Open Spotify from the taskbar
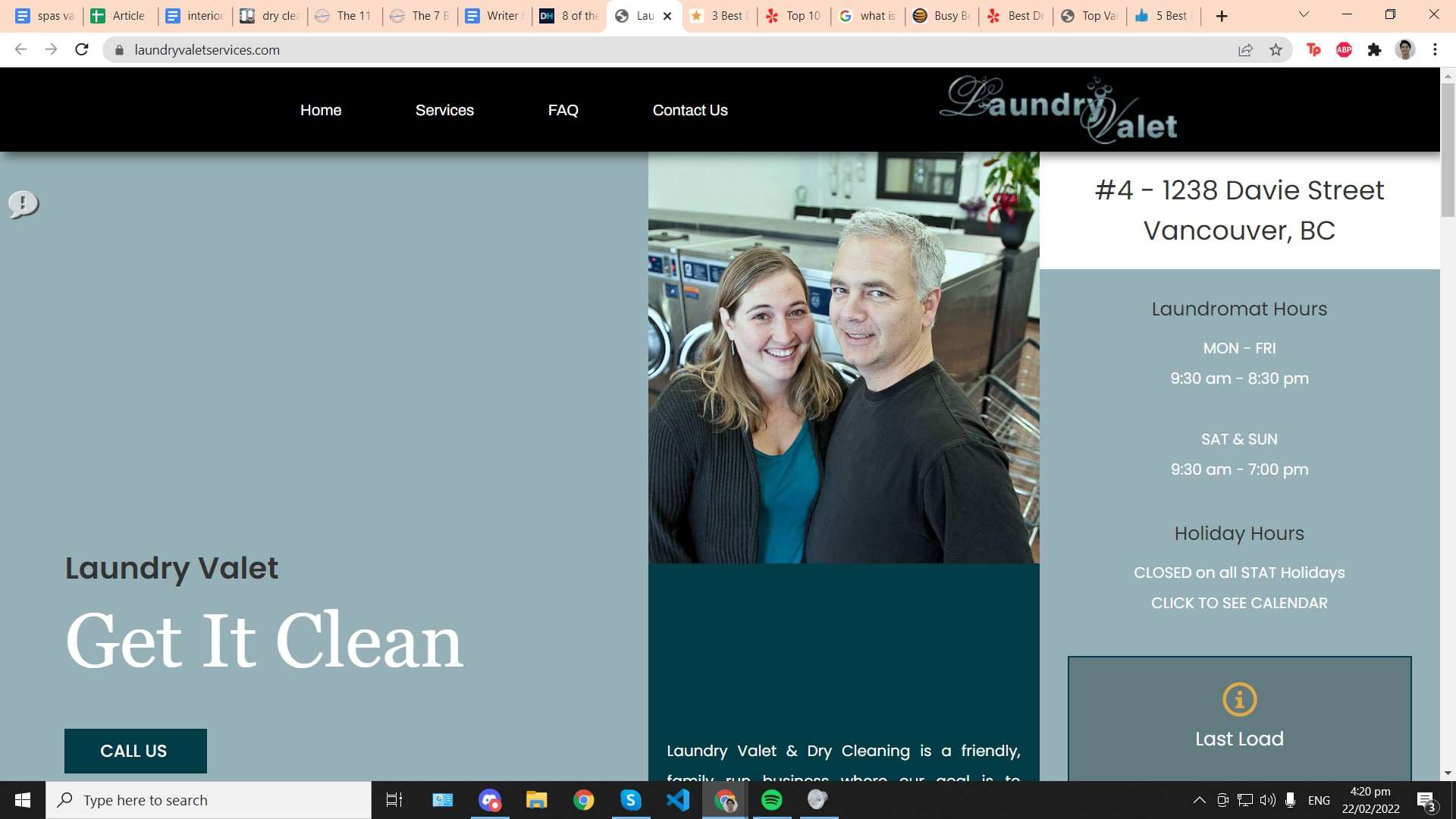 771,800
